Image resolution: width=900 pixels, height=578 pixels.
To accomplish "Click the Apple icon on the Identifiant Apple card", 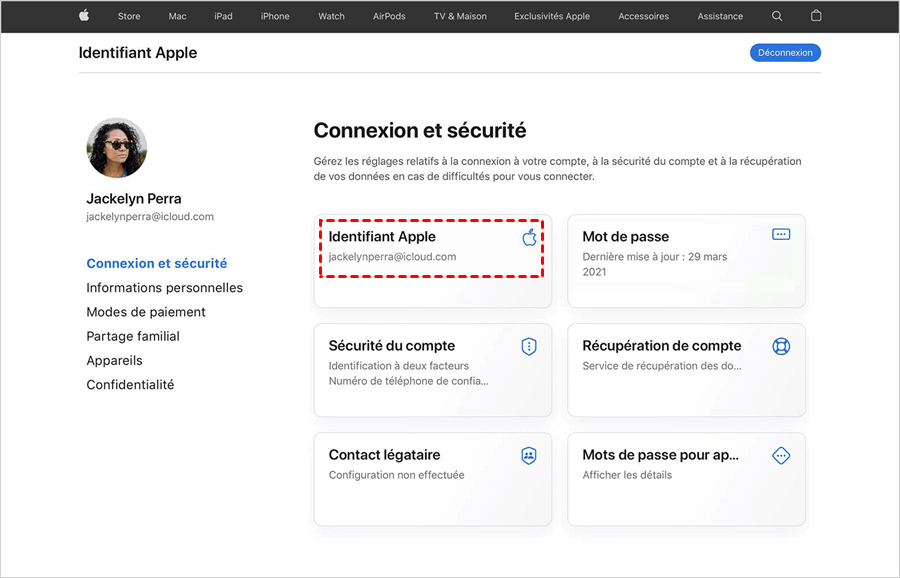I will point(529,237).
